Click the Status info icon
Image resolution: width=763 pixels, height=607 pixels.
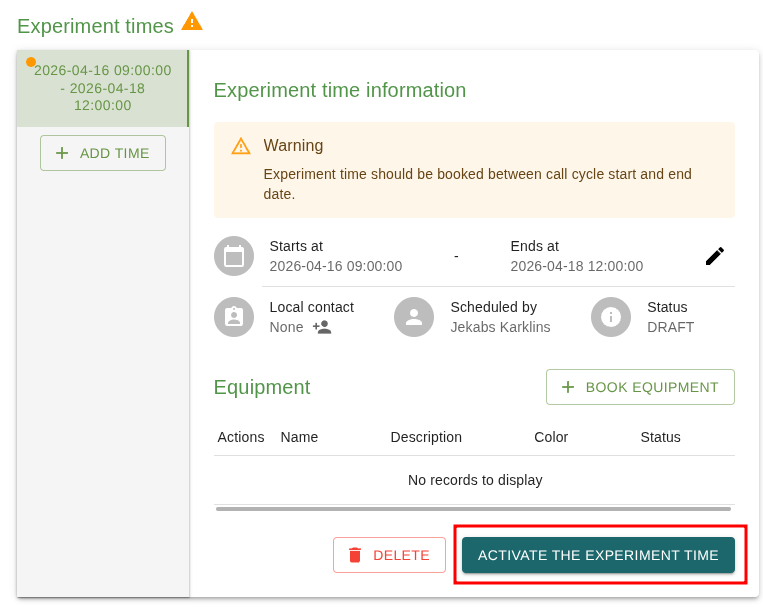[610, 317]
